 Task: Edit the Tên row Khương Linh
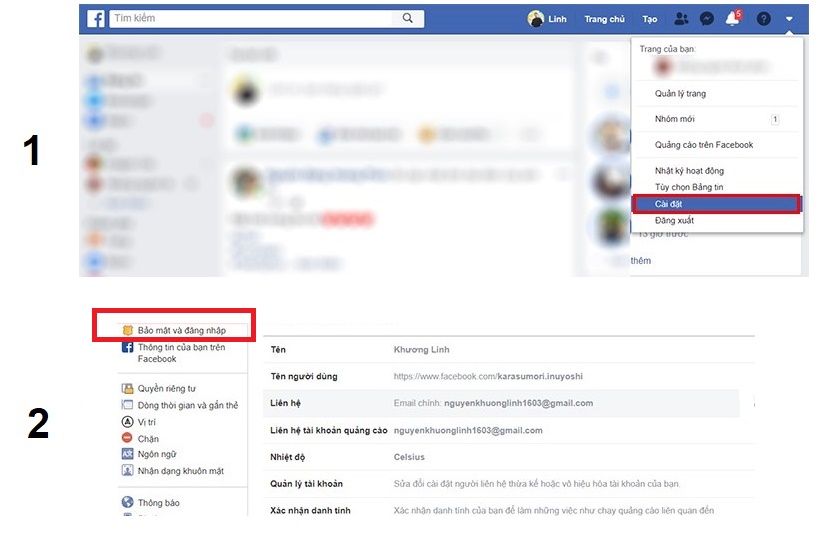point(508,349)
